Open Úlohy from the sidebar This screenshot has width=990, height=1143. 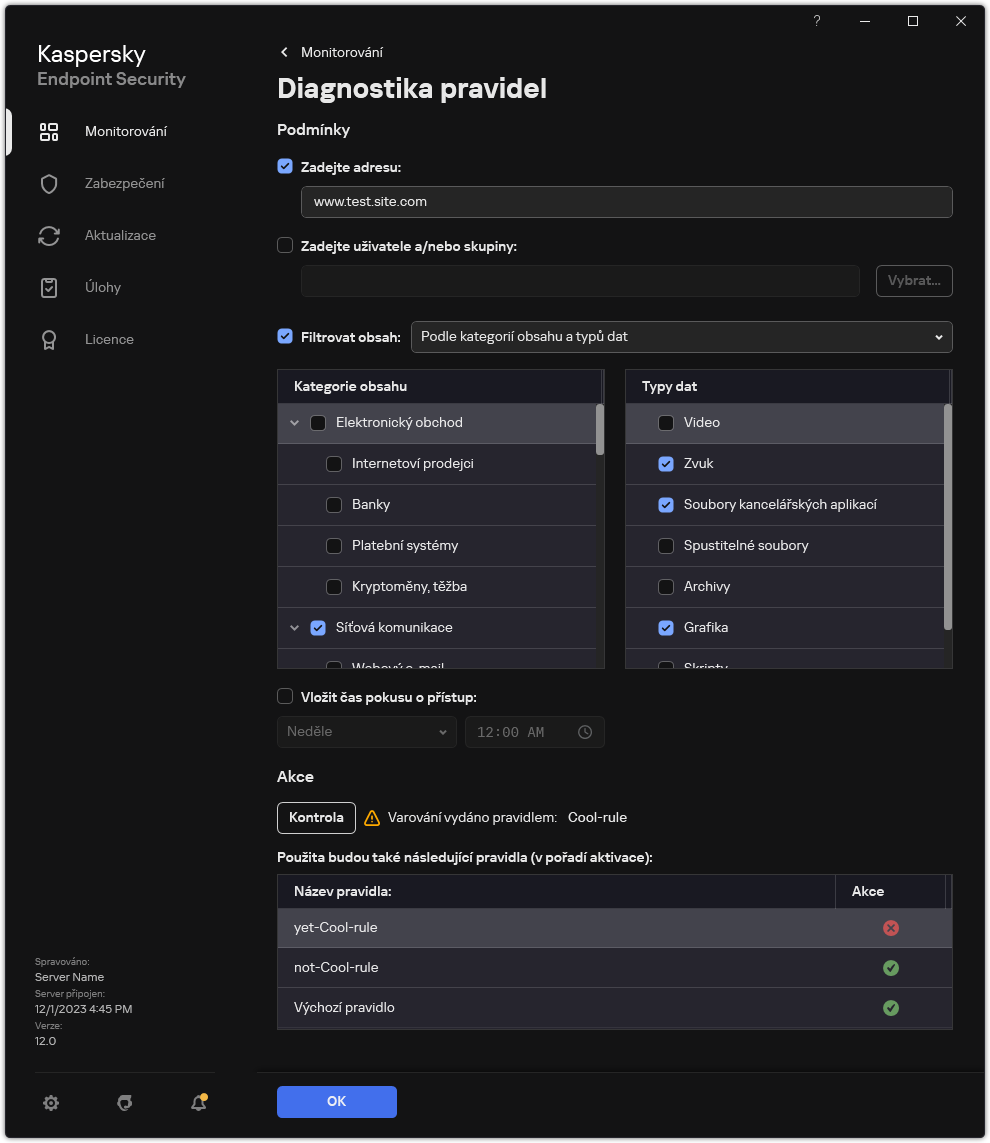pyautogui.click(x=49, y=287)
